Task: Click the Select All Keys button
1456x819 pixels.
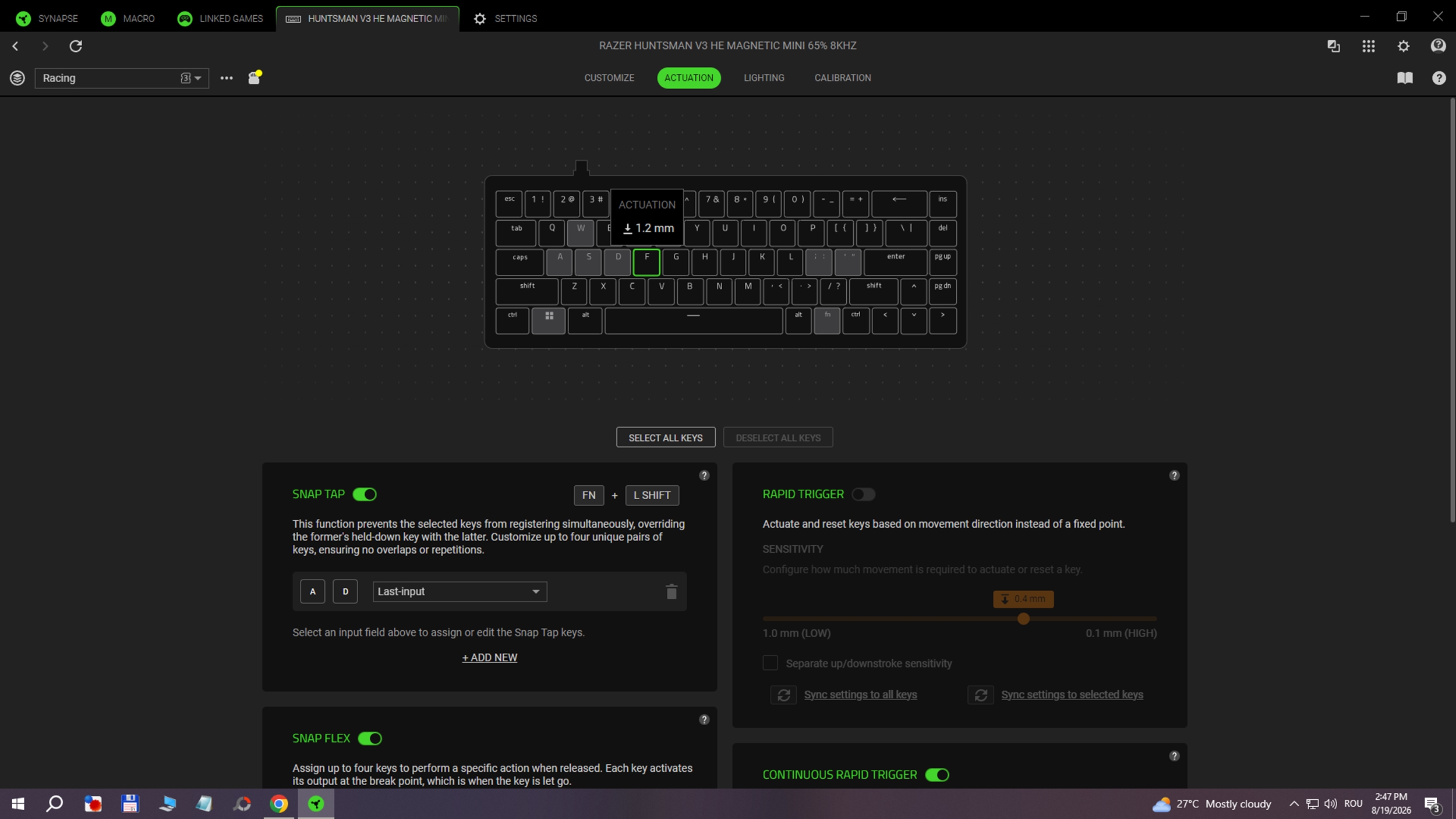Action: click(666, 437)
